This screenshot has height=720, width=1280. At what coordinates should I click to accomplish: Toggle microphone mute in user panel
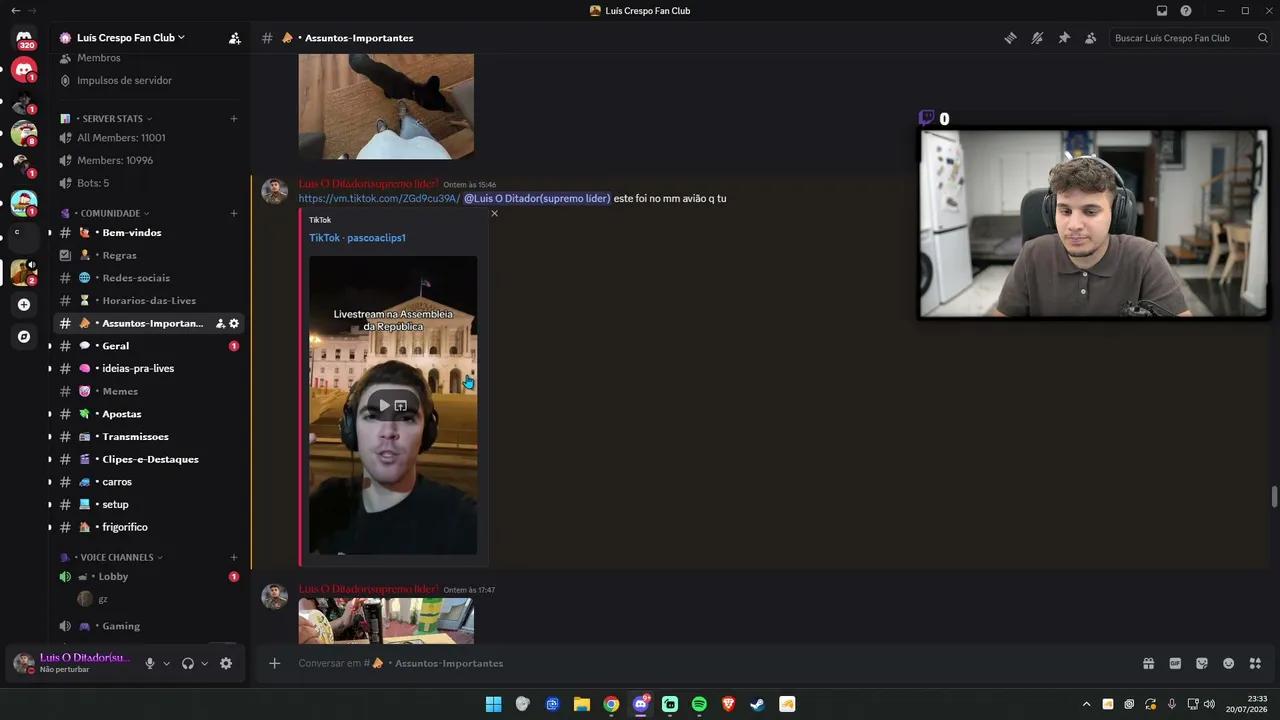coord(150,663)
